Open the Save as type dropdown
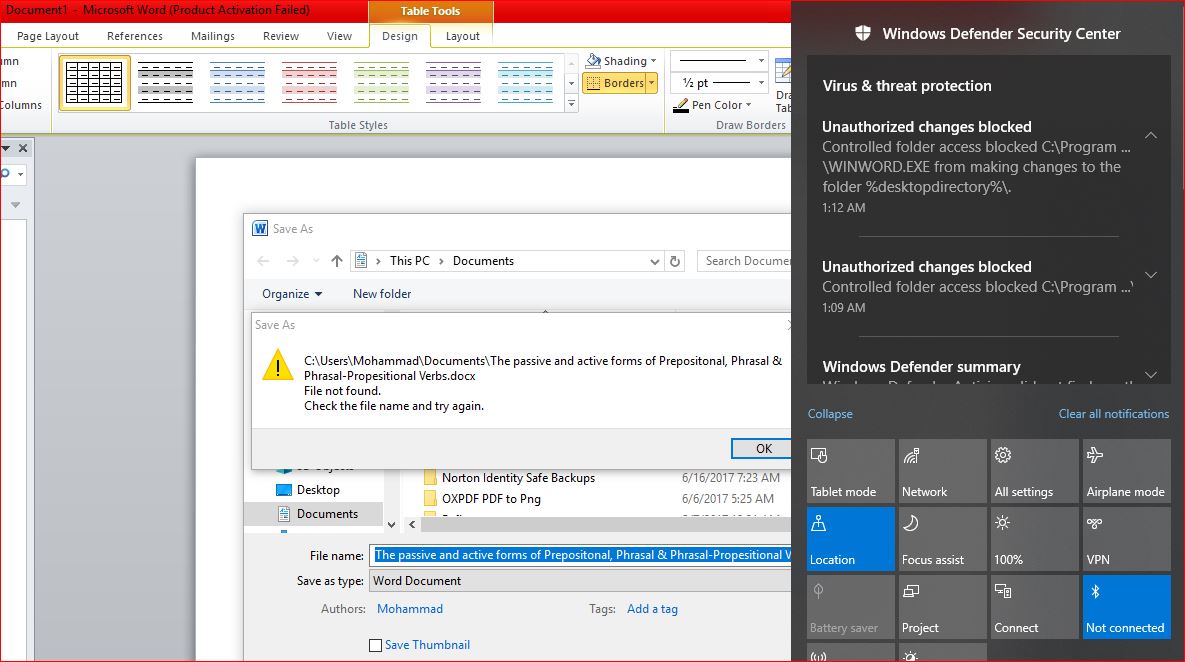This screenshot has height=662, width=1185. tap(580, 581)
